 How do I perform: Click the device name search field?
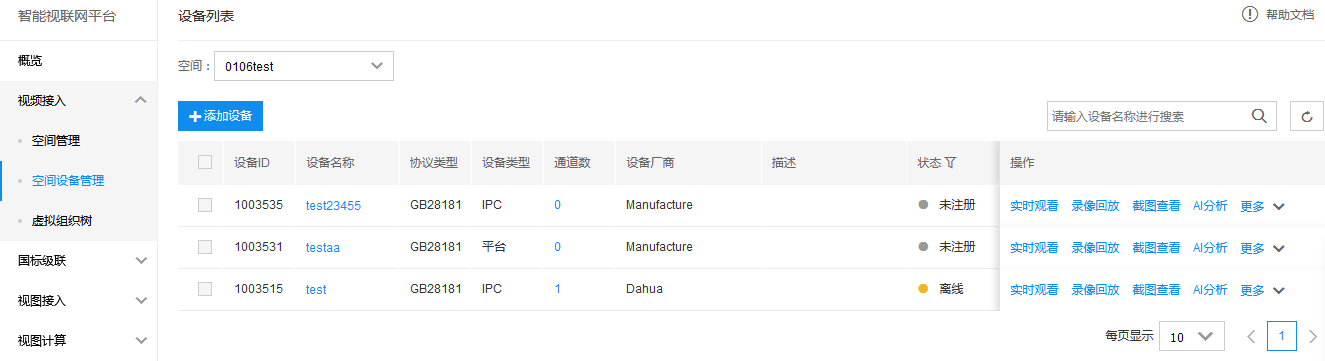[x=1147, y=116]
